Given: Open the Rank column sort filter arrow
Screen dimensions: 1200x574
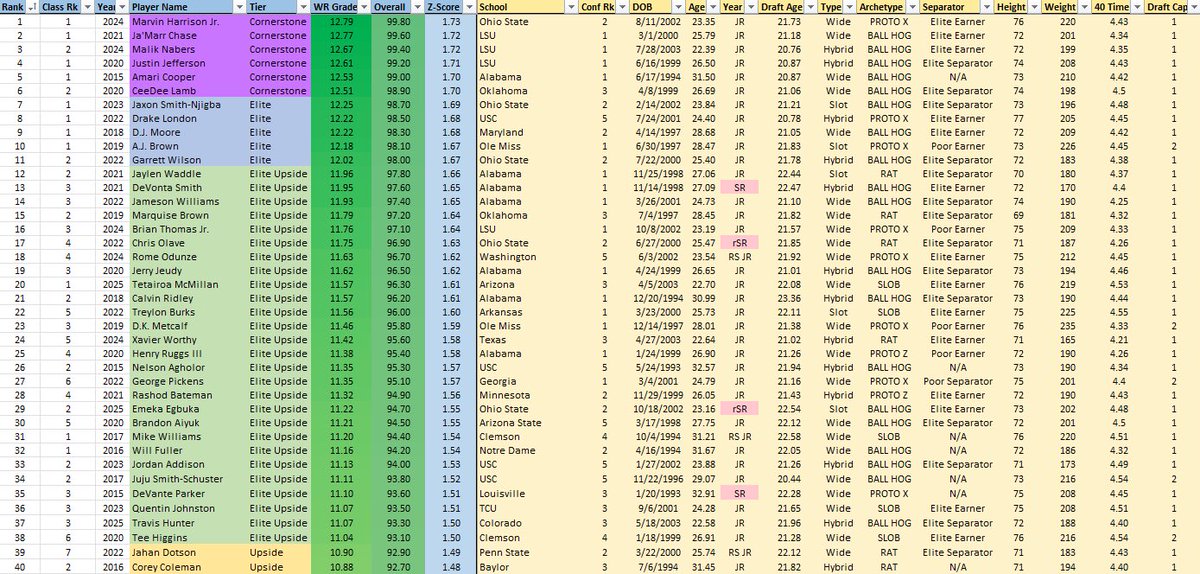Looking at the screenshot, I should point(31,6).
